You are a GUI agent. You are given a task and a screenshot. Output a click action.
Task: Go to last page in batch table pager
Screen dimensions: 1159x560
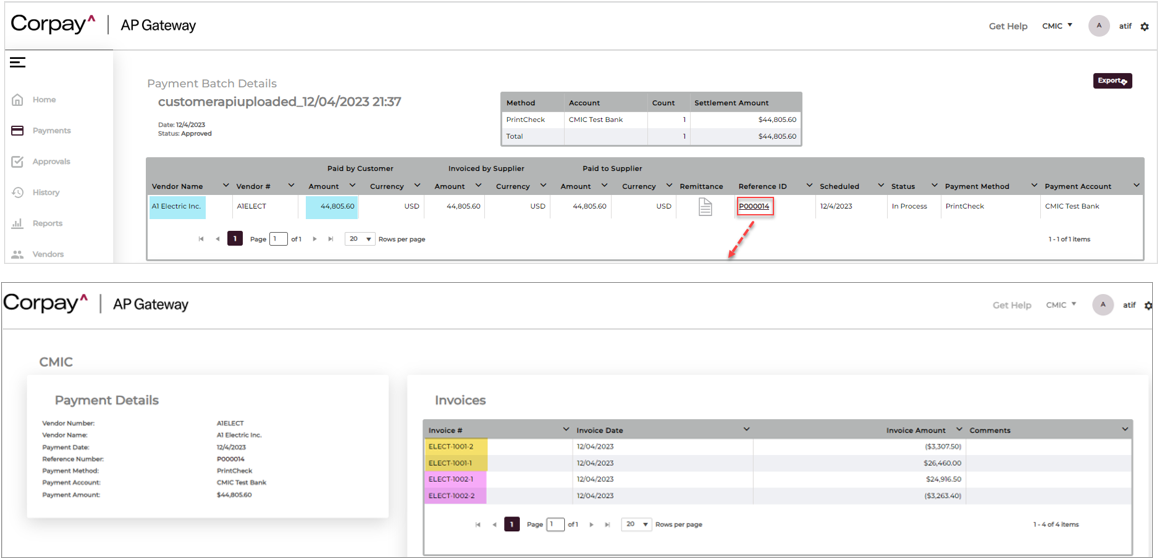pyautogui.click(x=330, y=239)
